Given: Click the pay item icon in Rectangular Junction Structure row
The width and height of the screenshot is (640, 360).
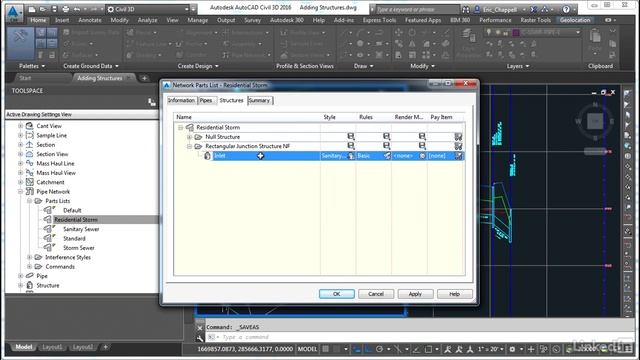Looking at the screenshot, I should pos(458,146).
